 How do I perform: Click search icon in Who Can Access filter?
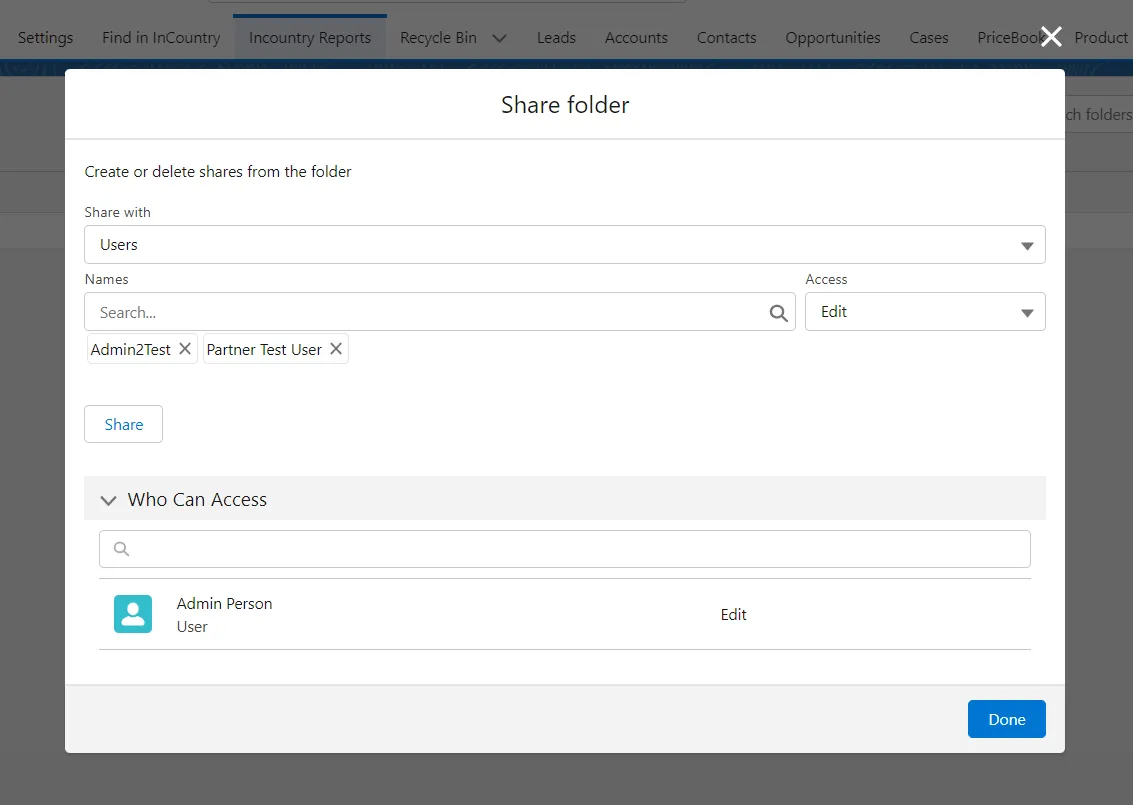pyautogui.click(x=122, y=549)
